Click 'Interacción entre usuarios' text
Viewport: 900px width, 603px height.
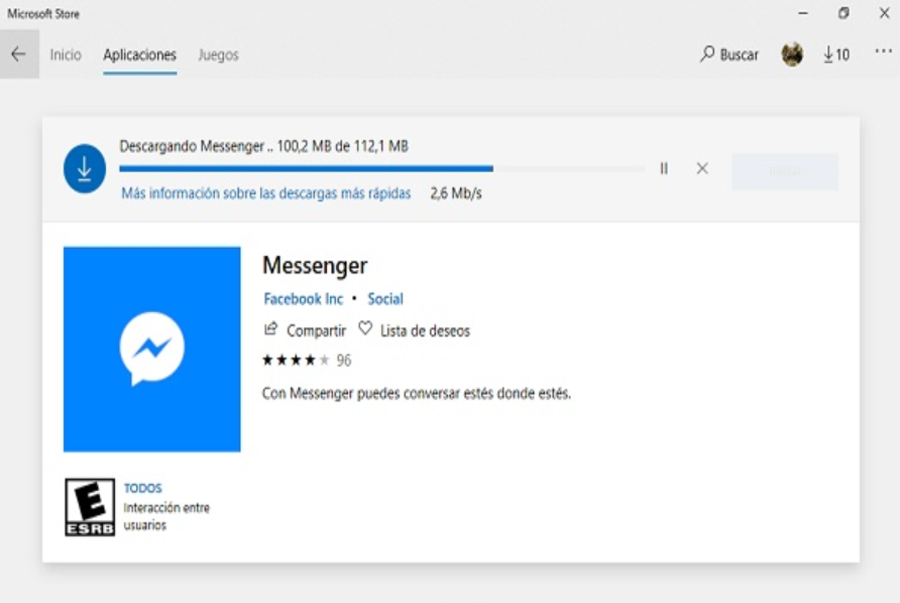(166, 516)
